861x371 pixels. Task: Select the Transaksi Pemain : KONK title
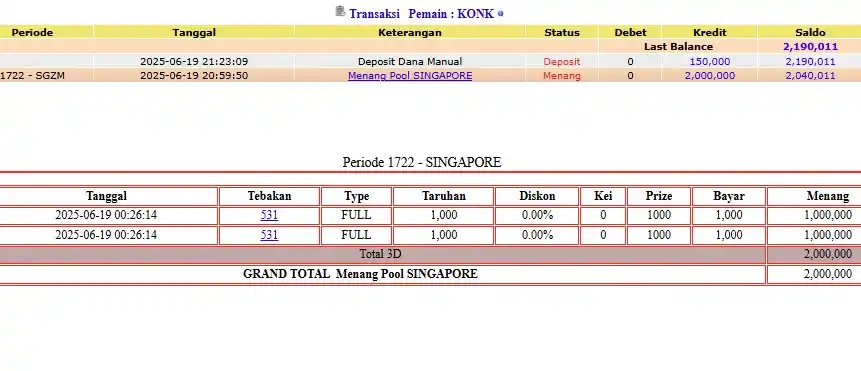click(x=422, y=14)
